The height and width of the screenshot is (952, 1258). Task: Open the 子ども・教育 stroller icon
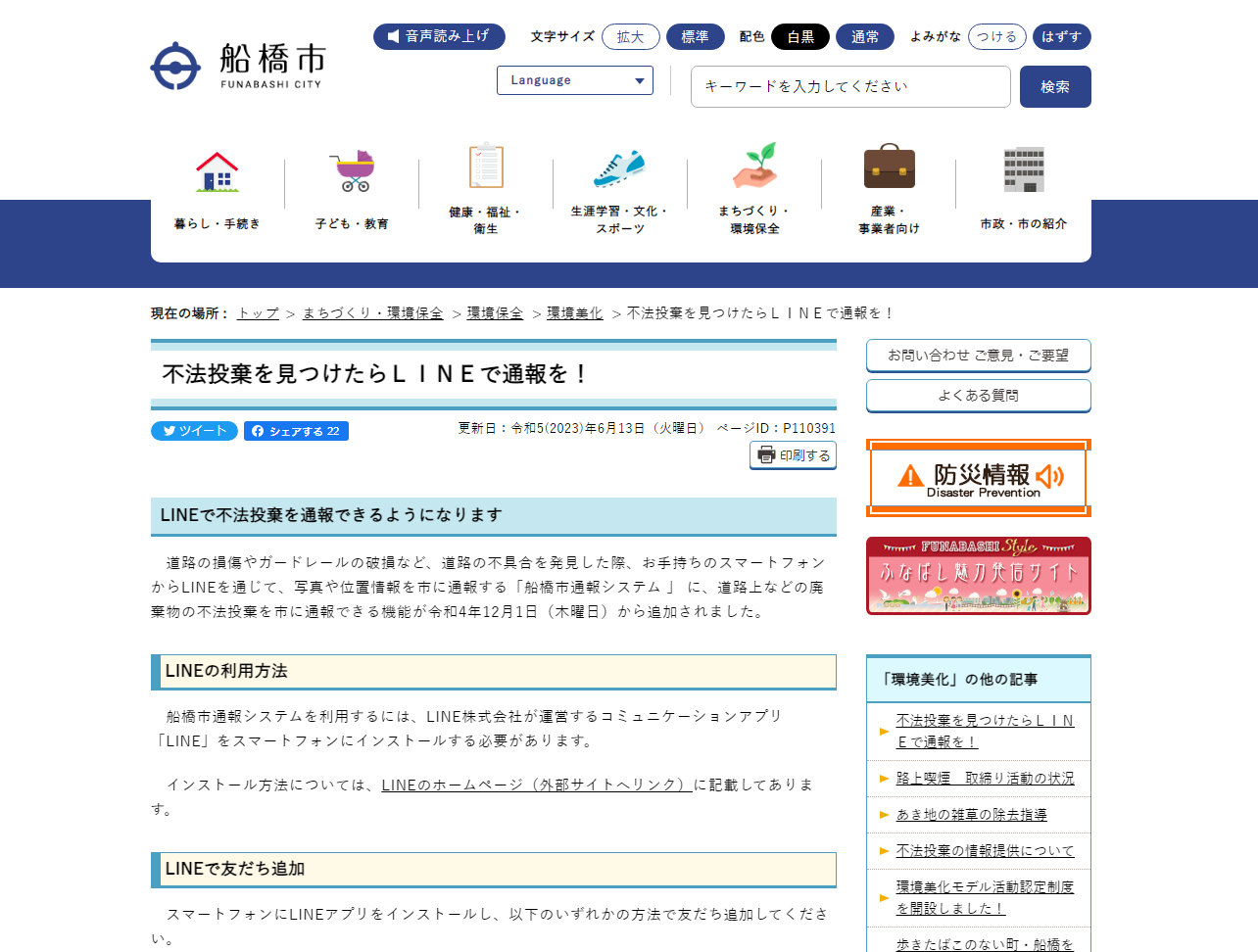[x=352, y=171]
